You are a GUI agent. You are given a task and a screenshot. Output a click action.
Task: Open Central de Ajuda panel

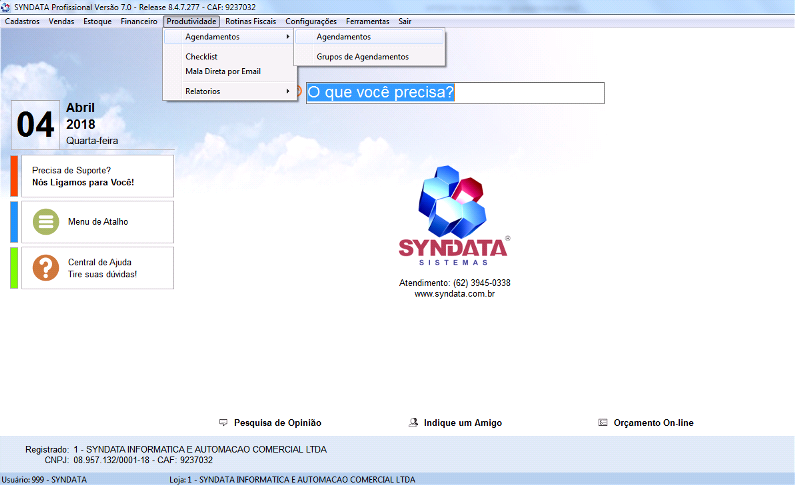(x=97, y=268)
